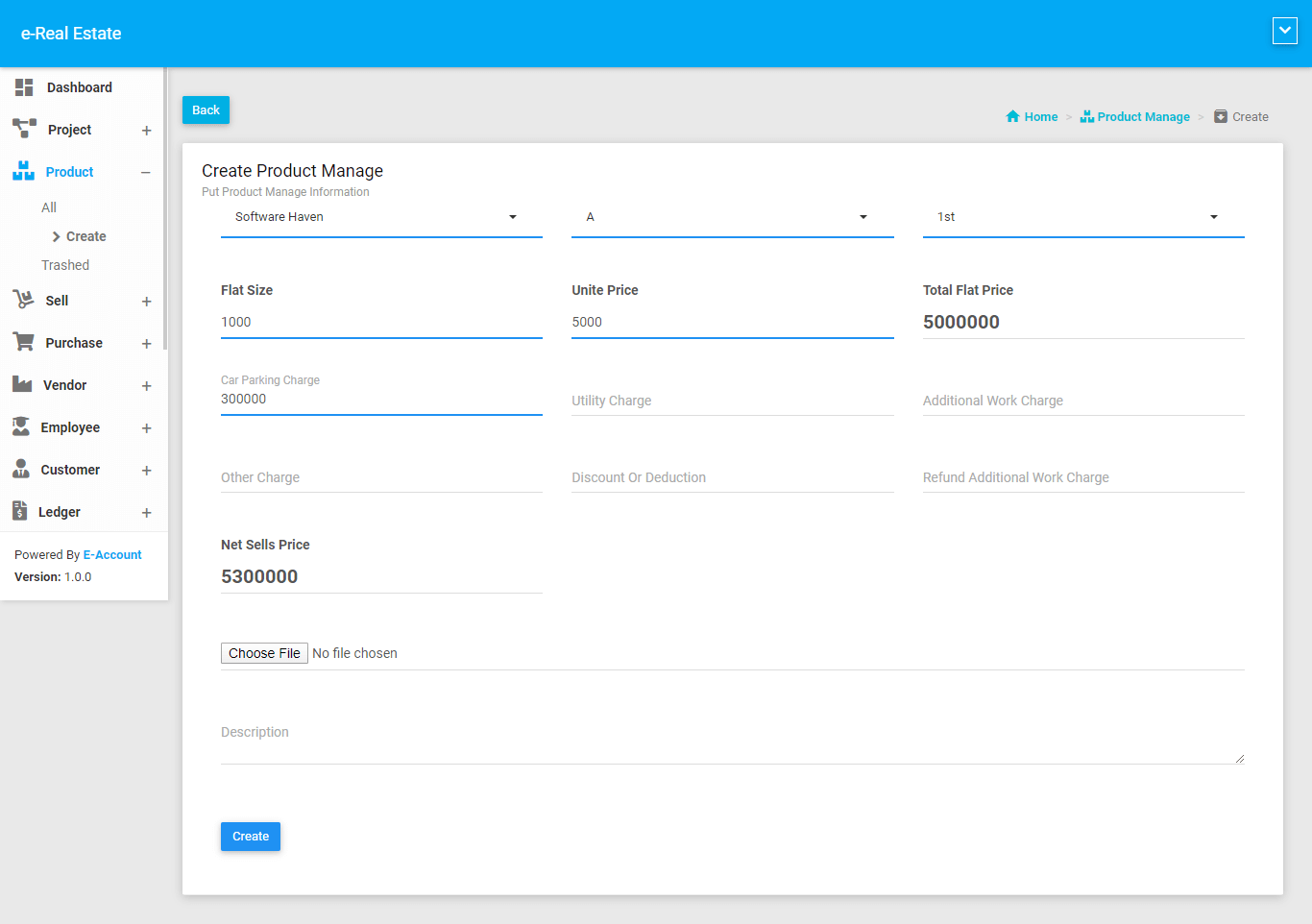Open the 1st floor dropdown

point(1082,217)
